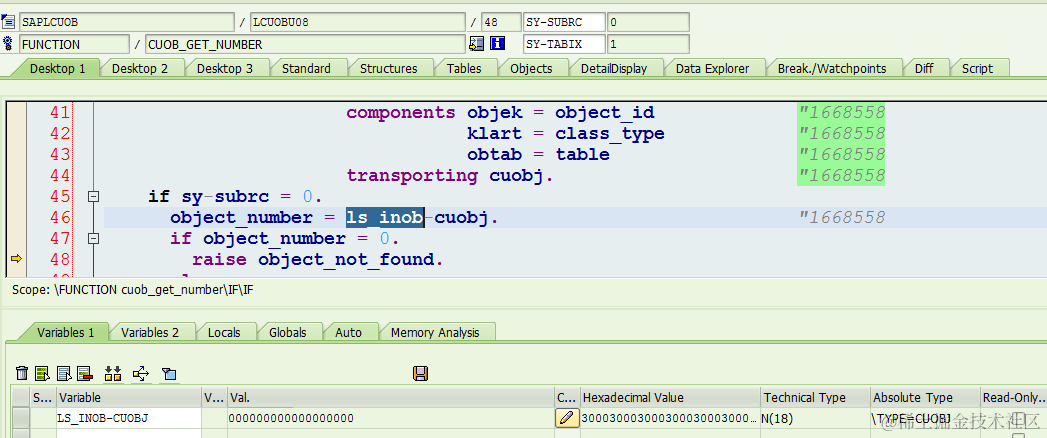Image resolution: width=1047 pixels, height=438 pixels.
Task: Click the event-type gear icon left of FUNCTION
Action: pos(8,44)
